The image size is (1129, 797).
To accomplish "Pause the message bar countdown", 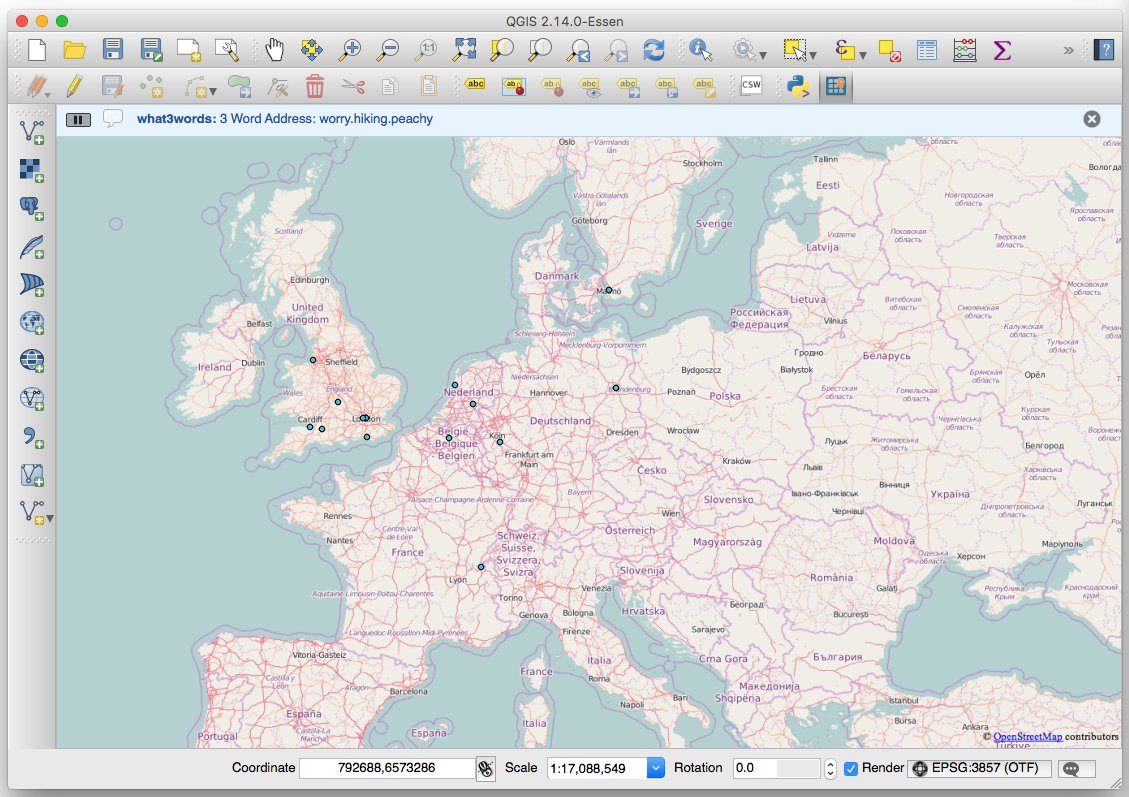I will [78, 120].
